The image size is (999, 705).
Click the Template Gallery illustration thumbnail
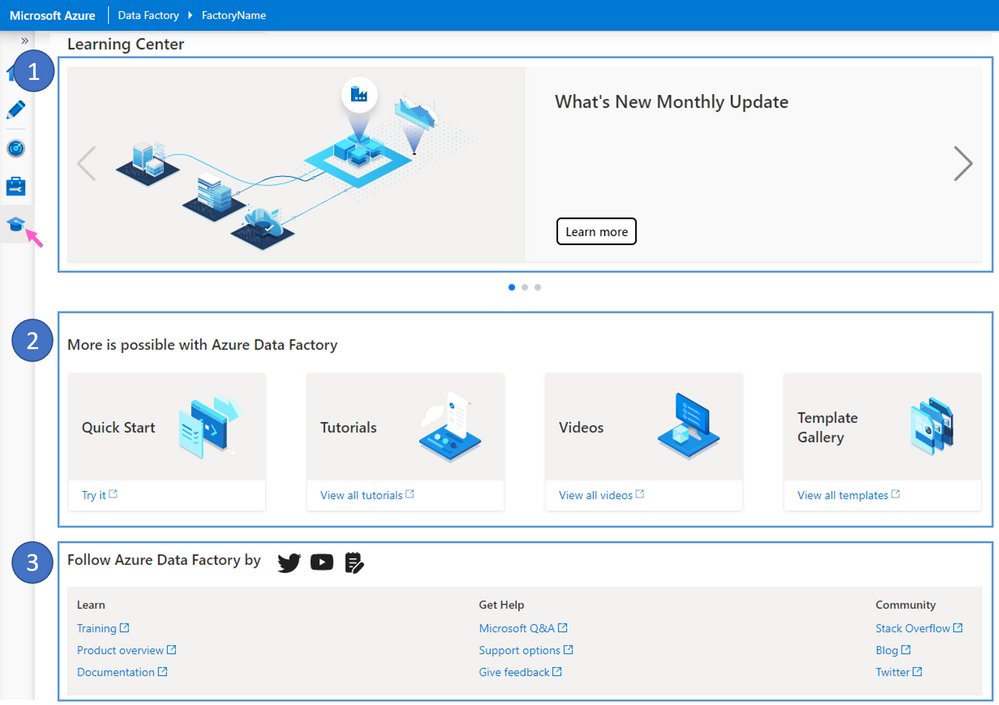click(x=934, y=424)
